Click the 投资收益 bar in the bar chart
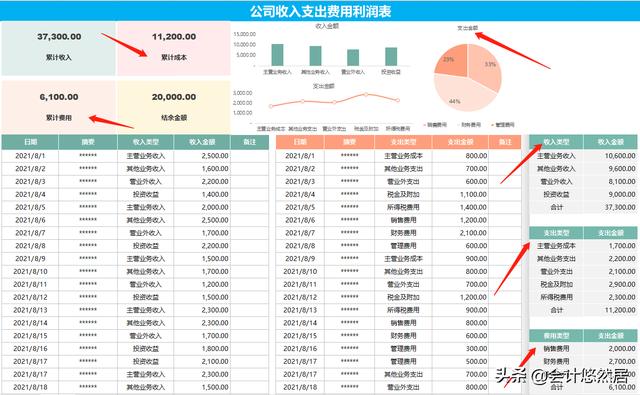Image resolution: width=640 pixels, height=395 pixels. (391, 57)
